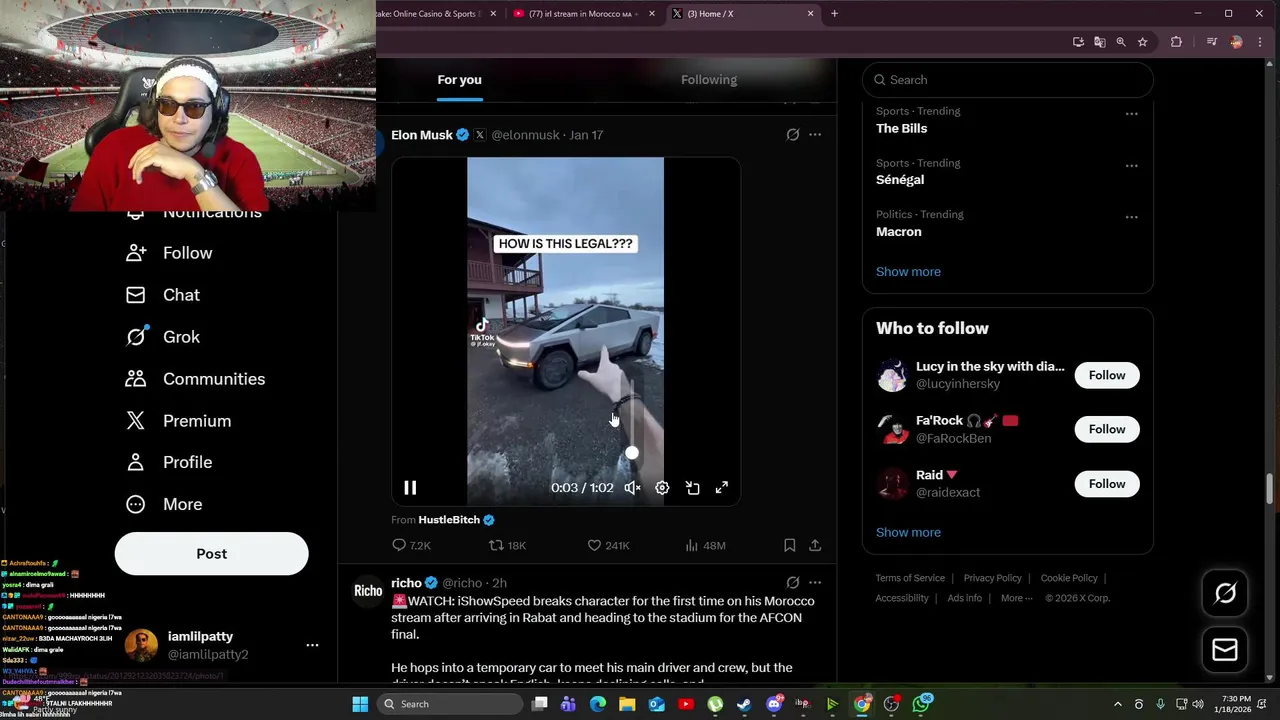Click the Grok icon on Elon Musk's post

(793, 135)
